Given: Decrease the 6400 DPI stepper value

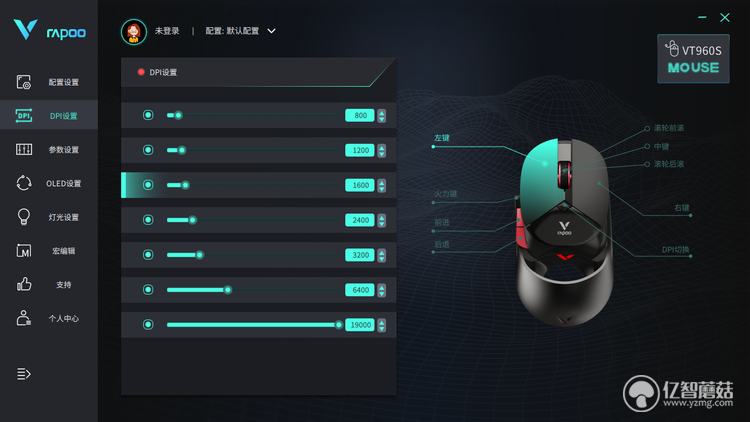Looking at the screenshot, I should [382, 293].
